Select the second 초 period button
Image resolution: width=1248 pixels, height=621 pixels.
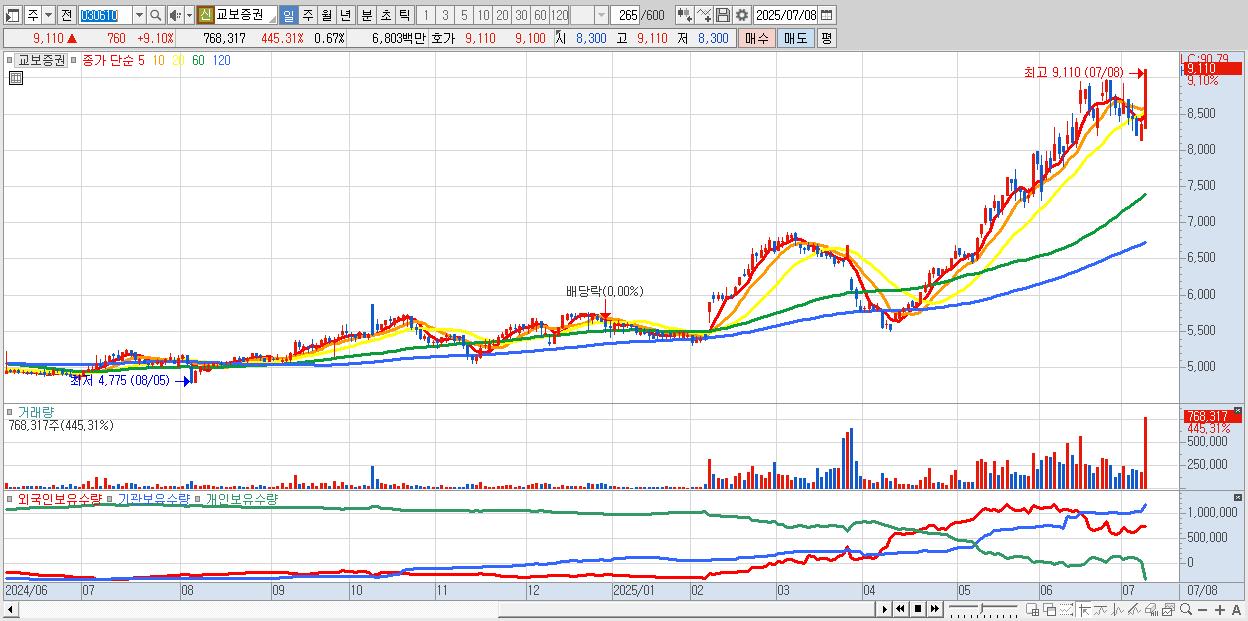click(385, 15)
